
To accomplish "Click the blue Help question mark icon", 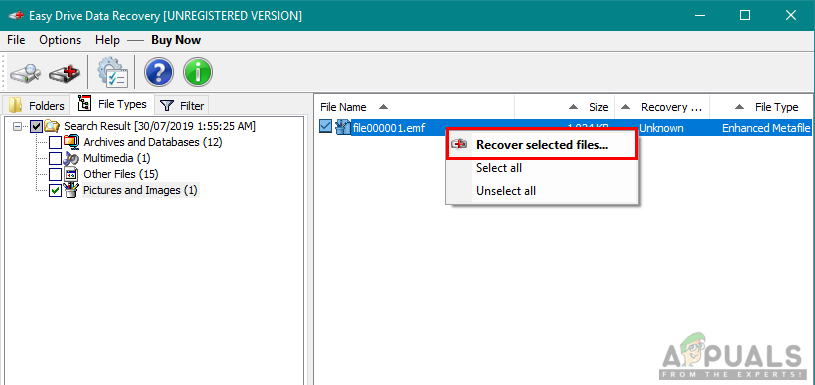I will tap(159, 72).
